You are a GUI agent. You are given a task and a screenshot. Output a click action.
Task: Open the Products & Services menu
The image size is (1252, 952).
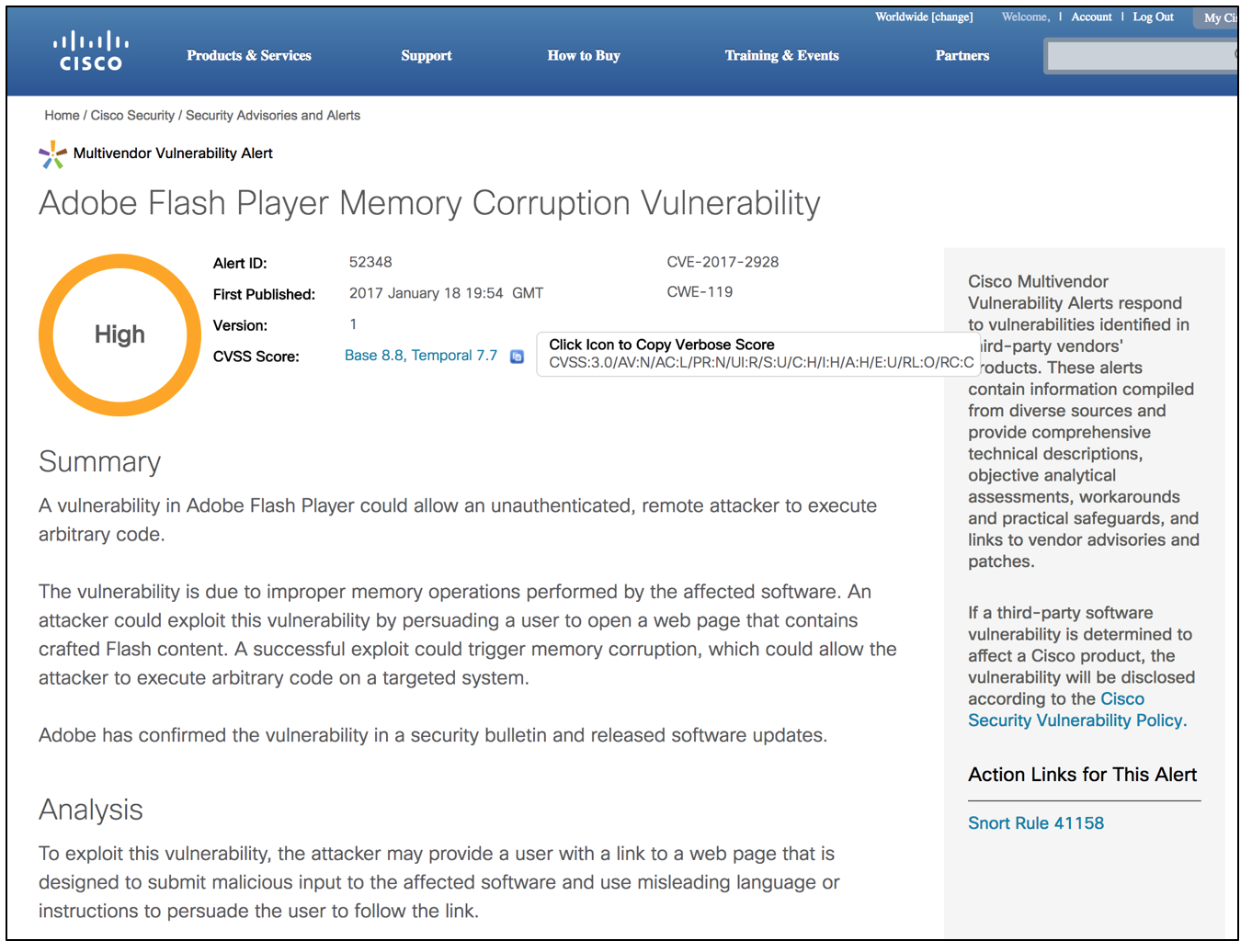coord(248,56)
